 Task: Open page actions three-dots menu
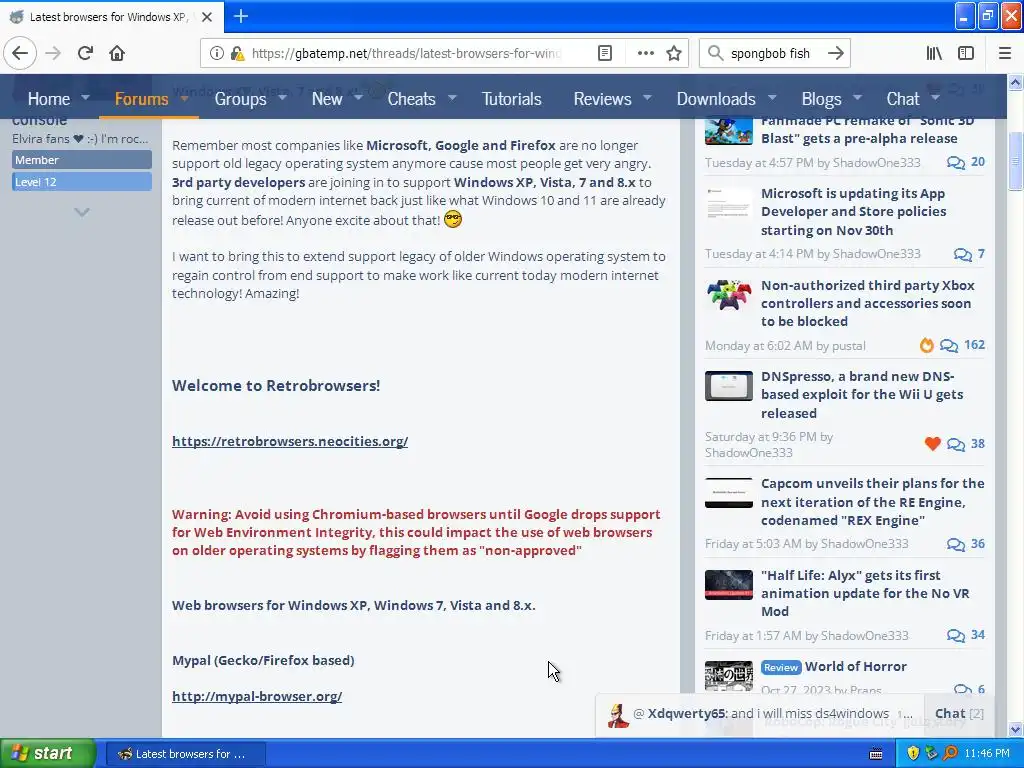point(645,53)
